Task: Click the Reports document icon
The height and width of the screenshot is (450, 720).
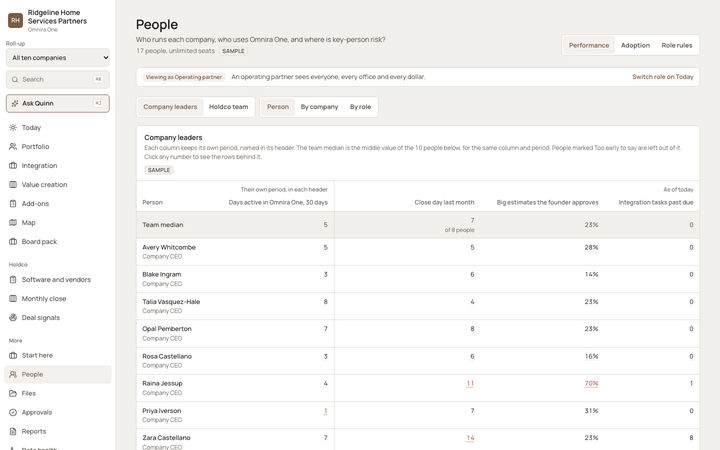Action: (x=13, y=432)
